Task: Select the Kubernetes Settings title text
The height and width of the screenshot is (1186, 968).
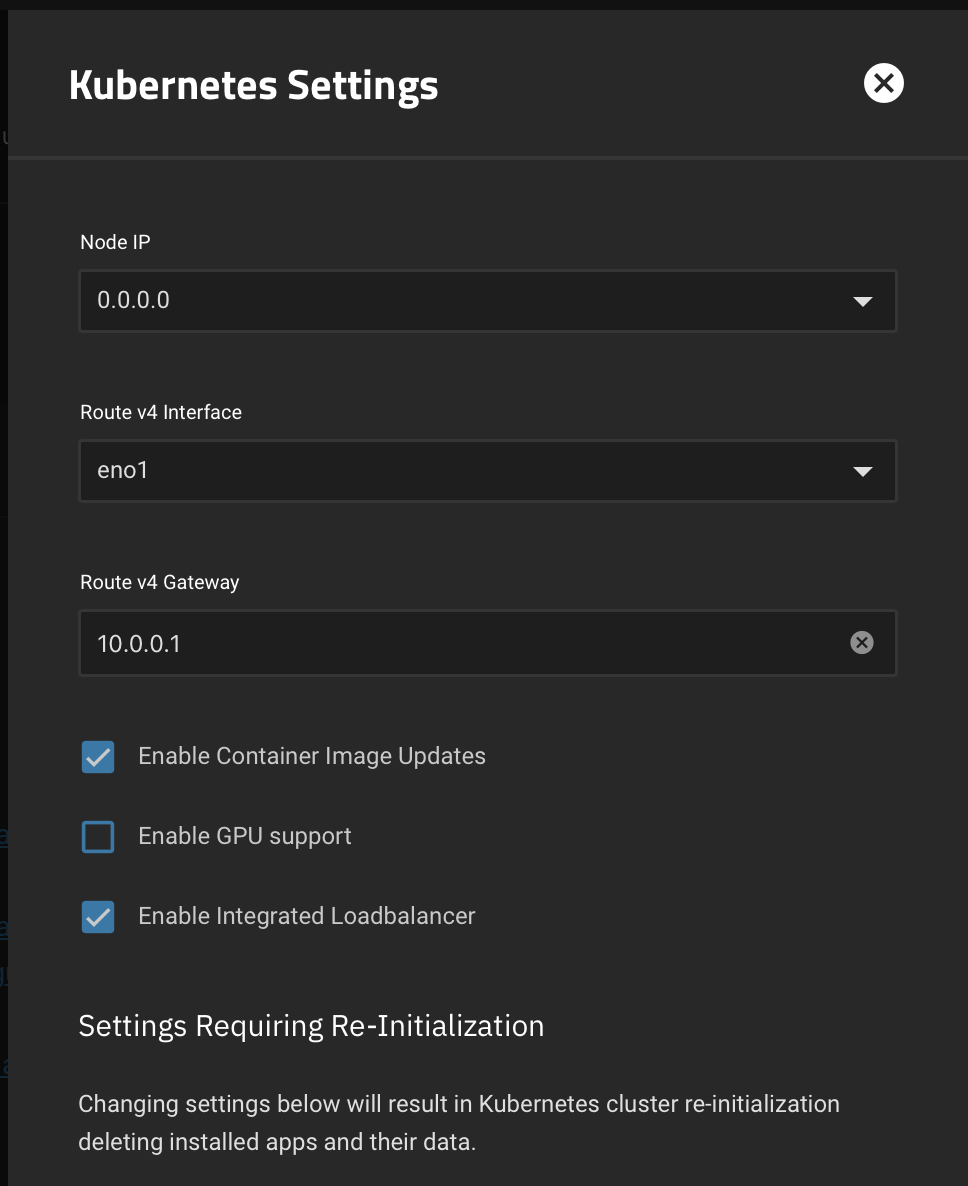Action: tap(253, 85)
